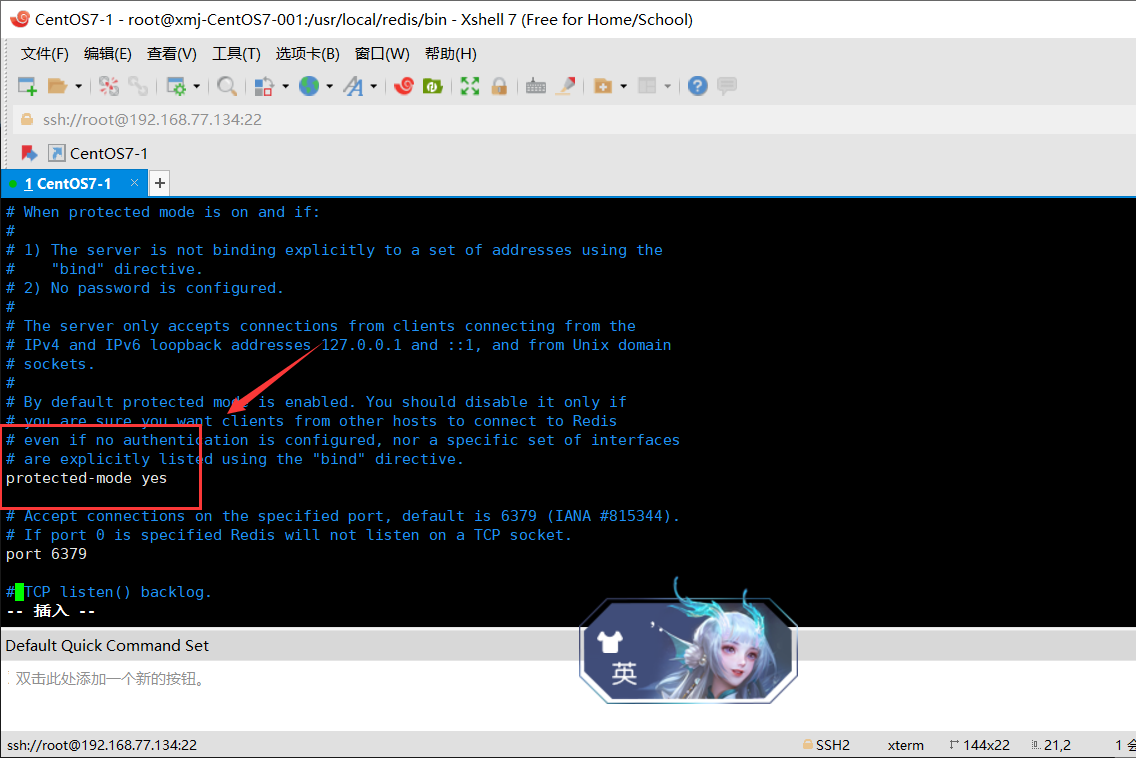1136x758 pixels.
Task: Click the chat bubble feedback icon
Action: click(727, 86)
